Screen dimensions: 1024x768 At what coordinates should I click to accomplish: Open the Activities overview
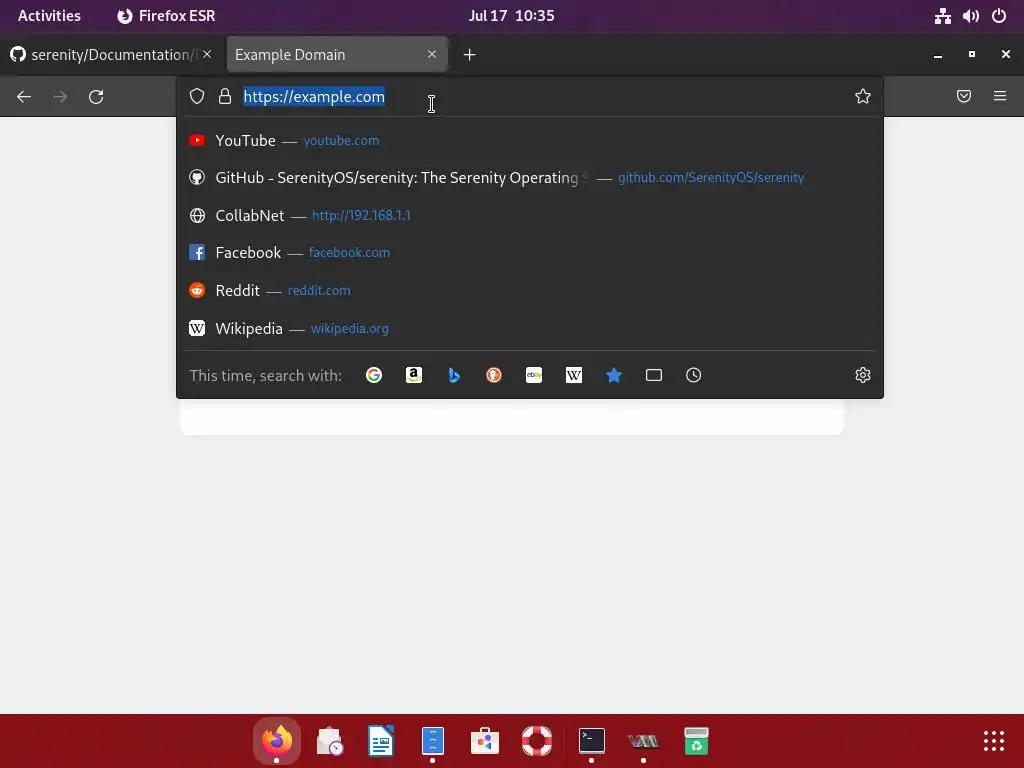(x=49, y=16)
